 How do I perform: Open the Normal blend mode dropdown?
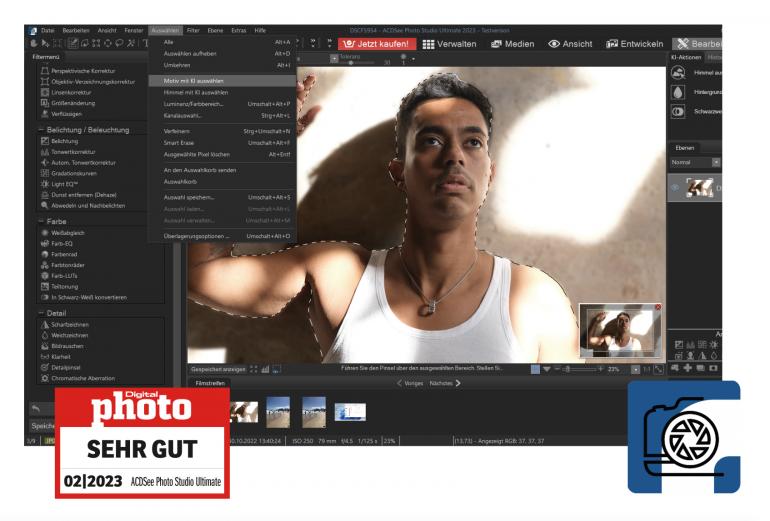695,163
